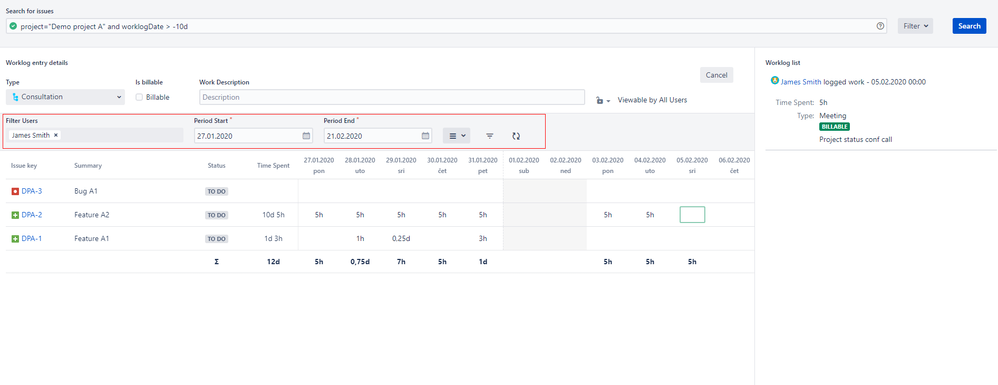Click the 0,25d cell for DPA-1
This screenshot has height=385, width=998.
point(401,239)
